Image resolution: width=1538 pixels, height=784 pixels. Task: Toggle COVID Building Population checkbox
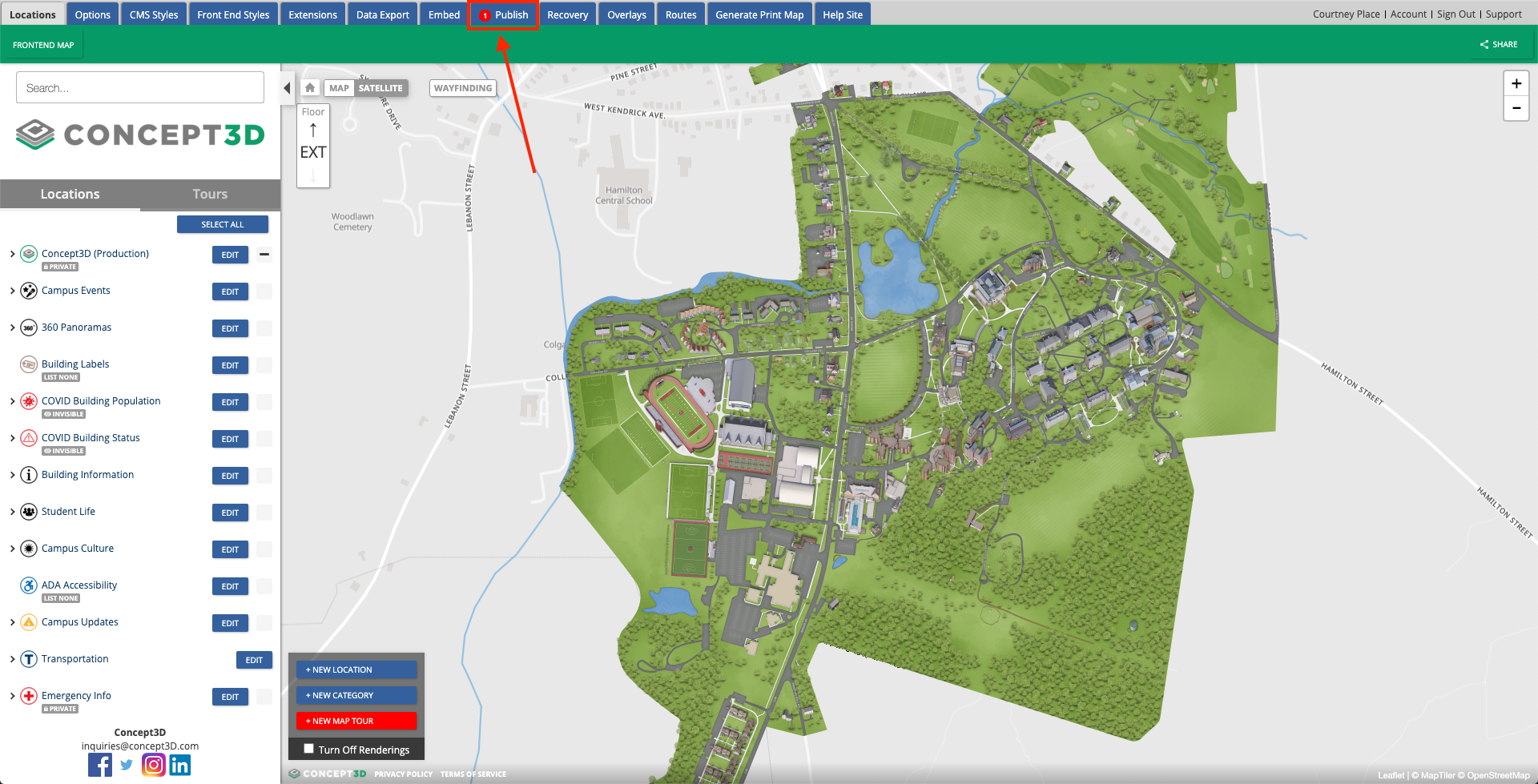(x=264, y=402)
